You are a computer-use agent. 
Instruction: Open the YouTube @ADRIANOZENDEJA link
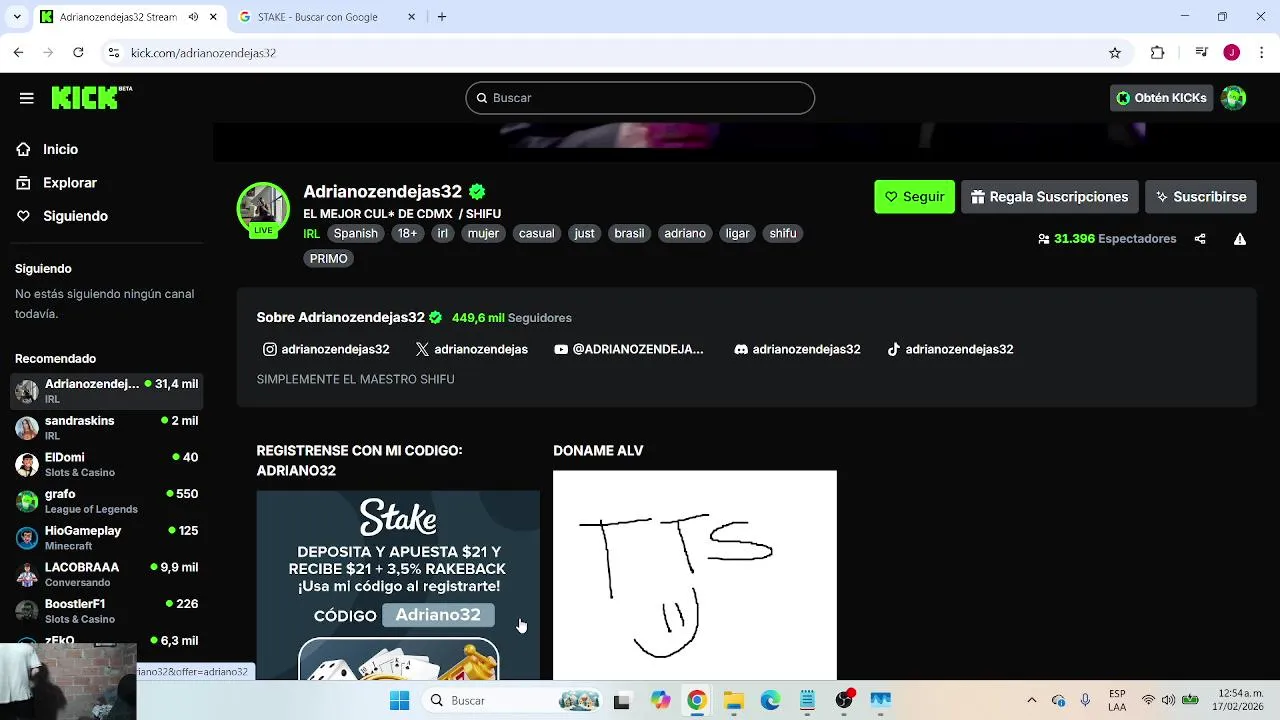pos(629,349)
